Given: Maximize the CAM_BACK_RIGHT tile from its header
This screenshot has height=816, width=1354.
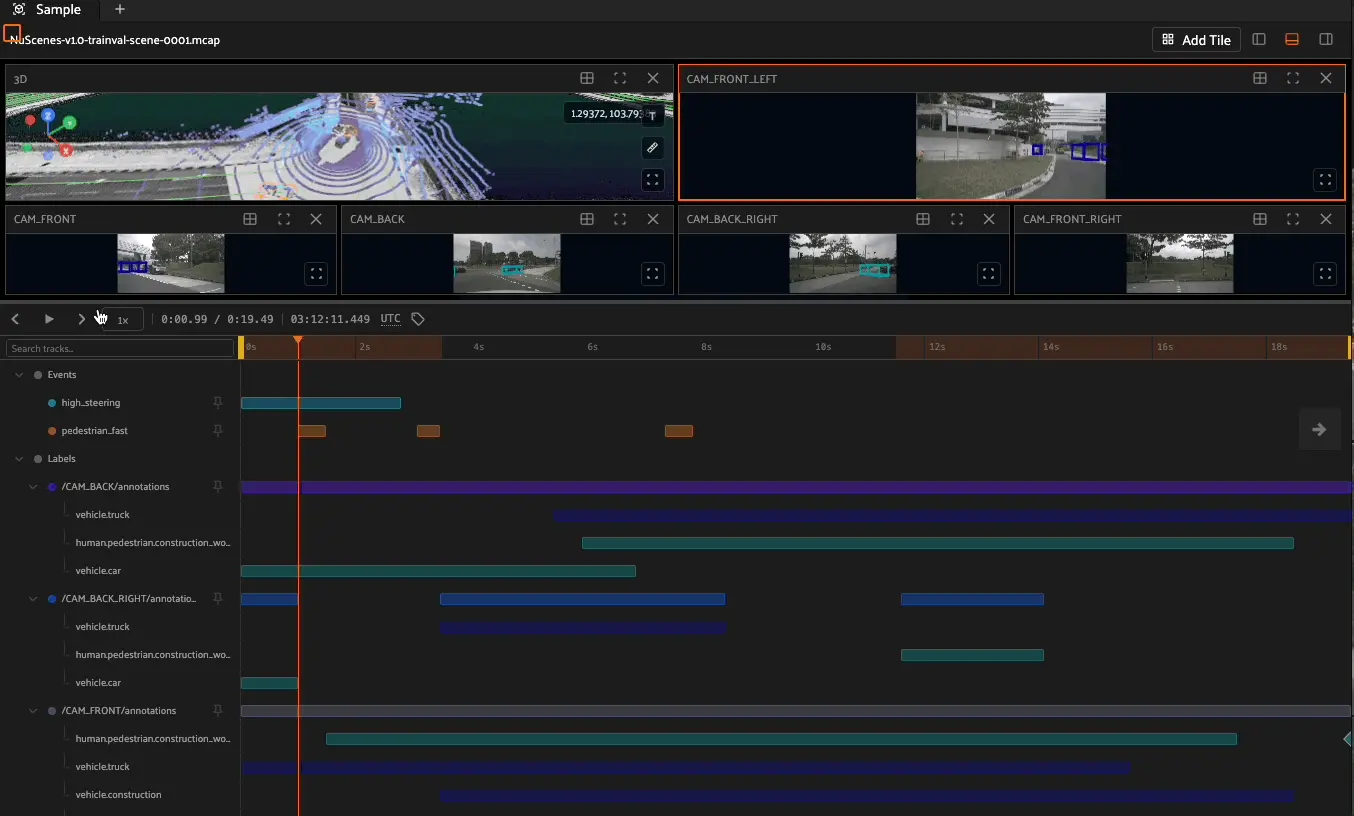Looking at the screenshot, I should [957, 219].
